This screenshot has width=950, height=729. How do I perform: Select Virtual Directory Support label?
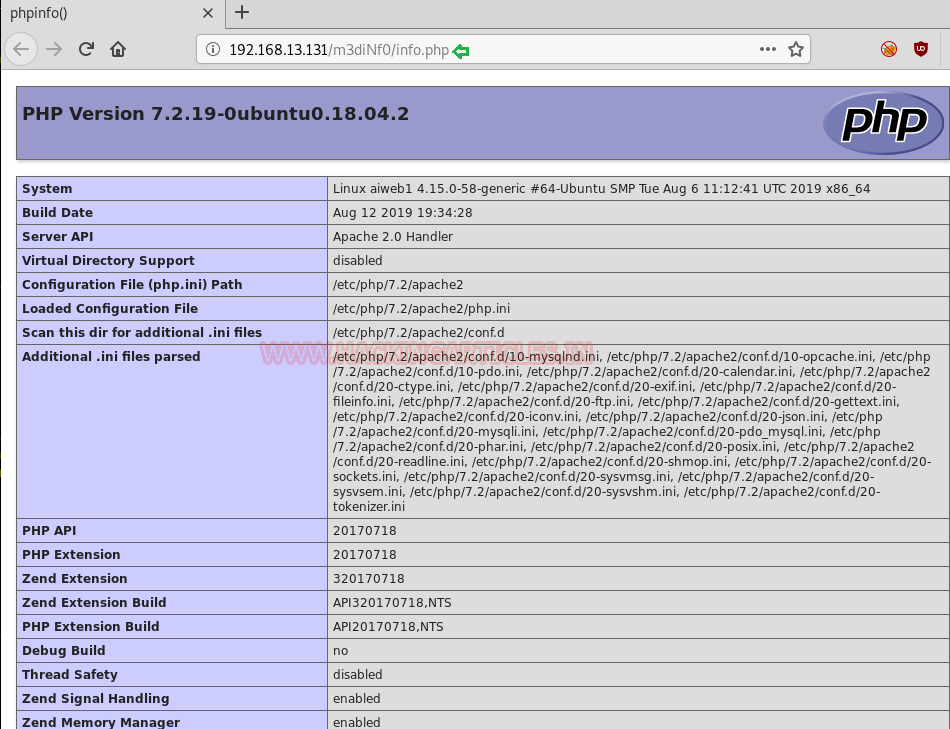tap(108, 261)
